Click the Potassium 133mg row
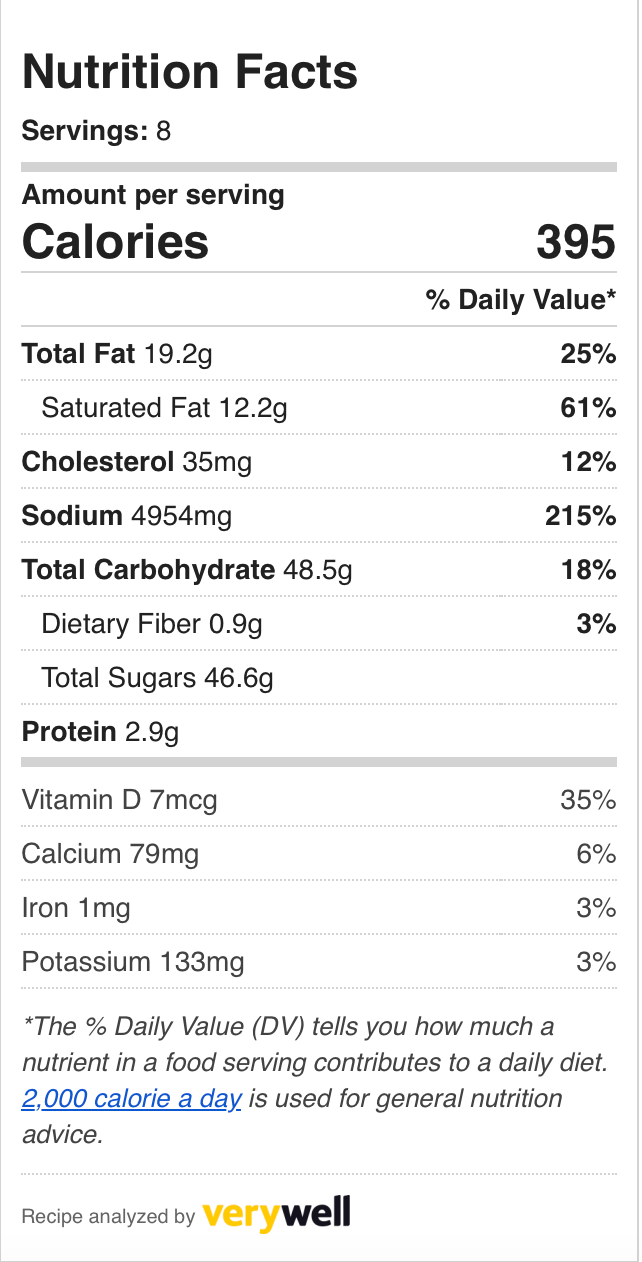 319,962
